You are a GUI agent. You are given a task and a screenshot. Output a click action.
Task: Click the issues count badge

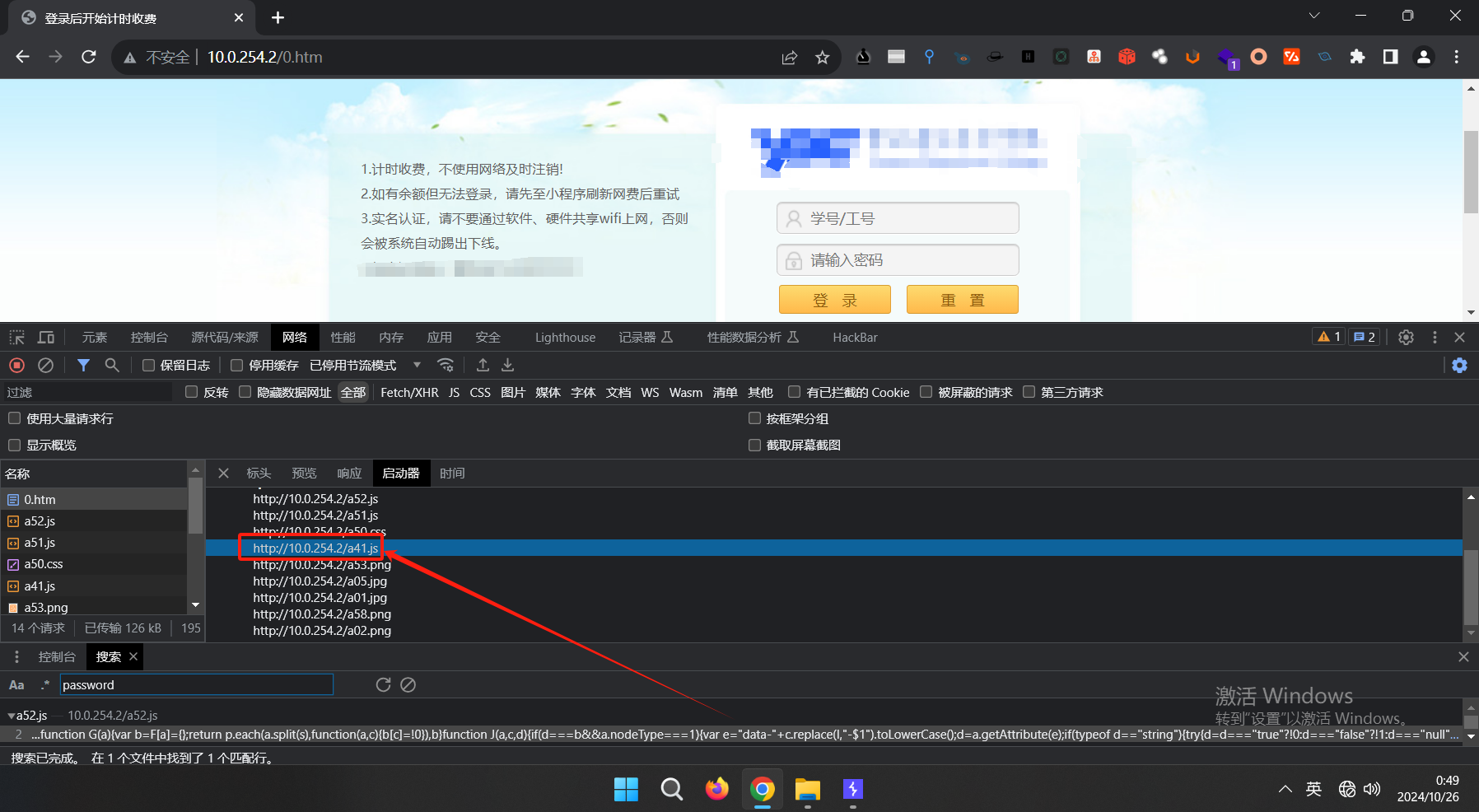1365,337
